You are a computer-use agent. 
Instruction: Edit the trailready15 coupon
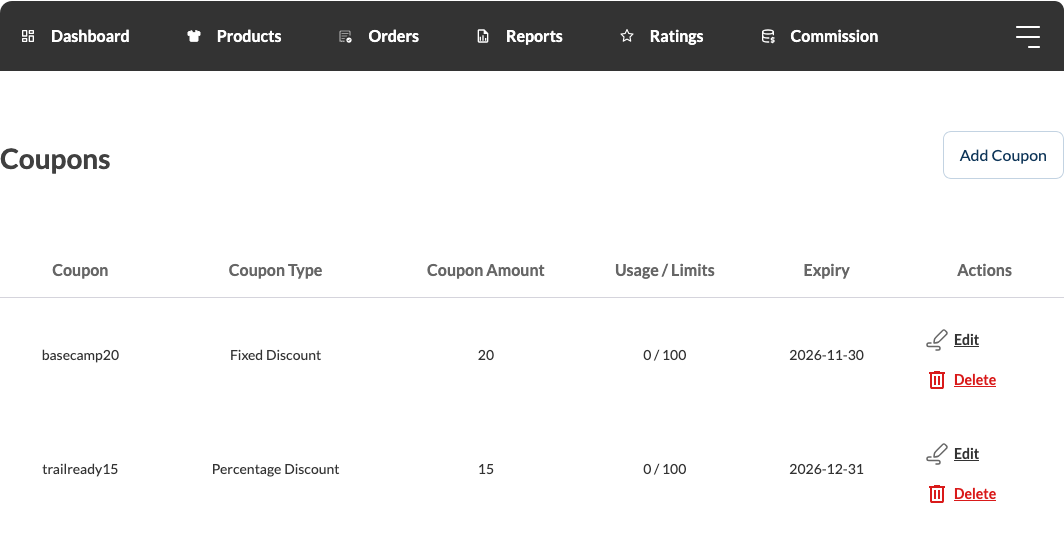(x=966, y=453)
